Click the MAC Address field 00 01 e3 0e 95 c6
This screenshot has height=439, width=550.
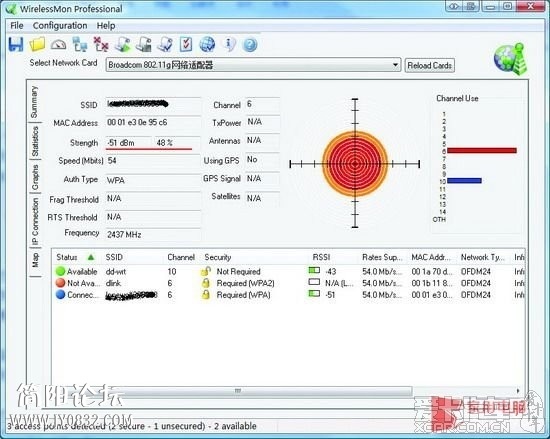point(153,122)
